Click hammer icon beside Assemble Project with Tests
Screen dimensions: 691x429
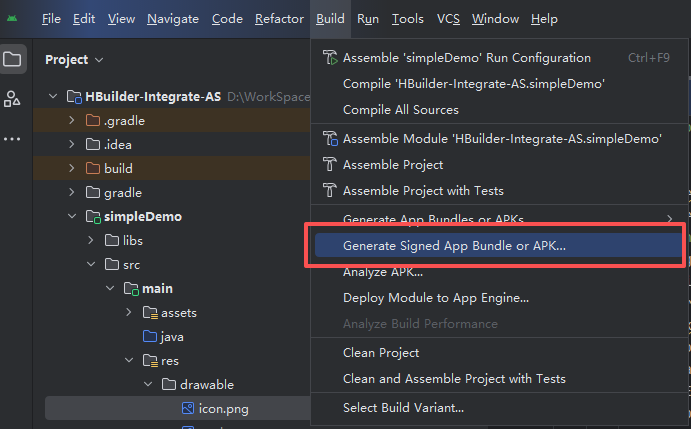point(330,190)
